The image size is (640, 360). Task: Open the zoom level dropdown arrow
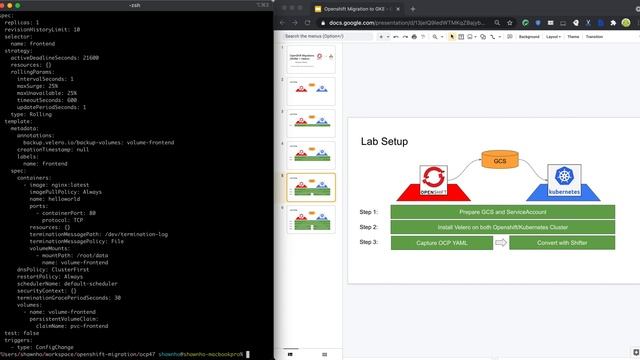tap(442, 37)
